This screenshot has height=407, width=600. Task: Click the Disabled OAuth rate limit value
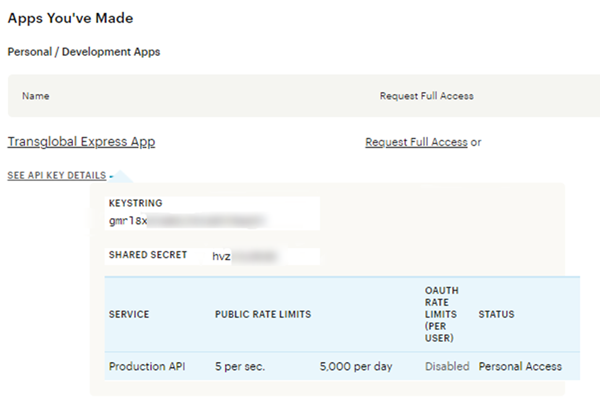[446, 366]
